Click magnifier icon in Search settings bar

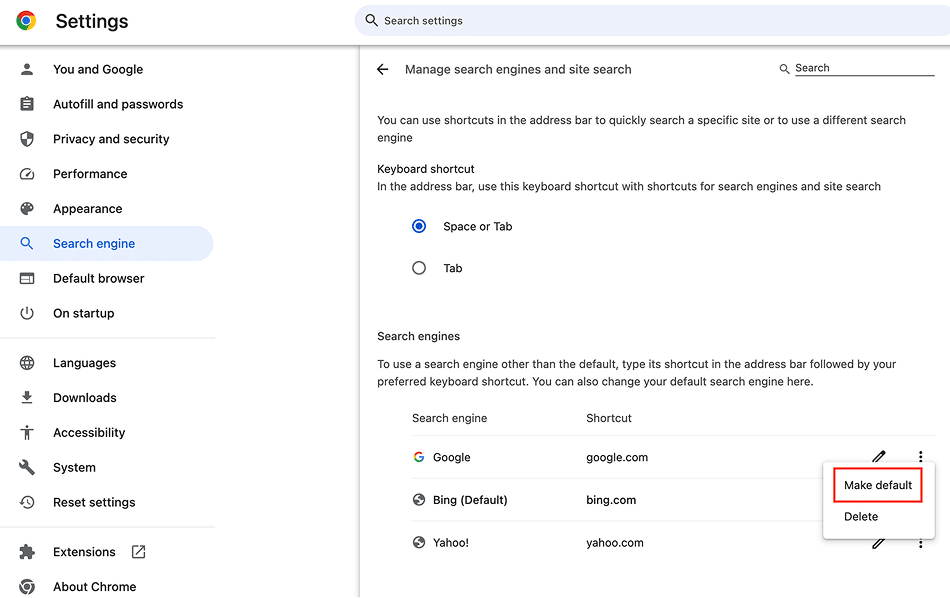pos(371,21)
